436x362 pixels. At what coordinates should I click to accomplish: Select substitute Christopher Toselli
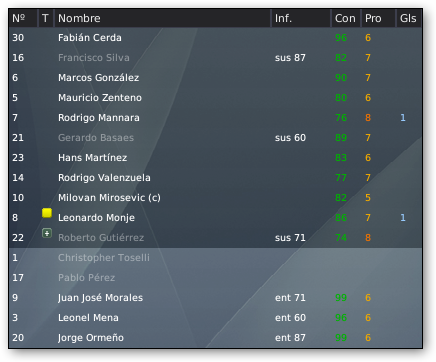coord(215,258)
